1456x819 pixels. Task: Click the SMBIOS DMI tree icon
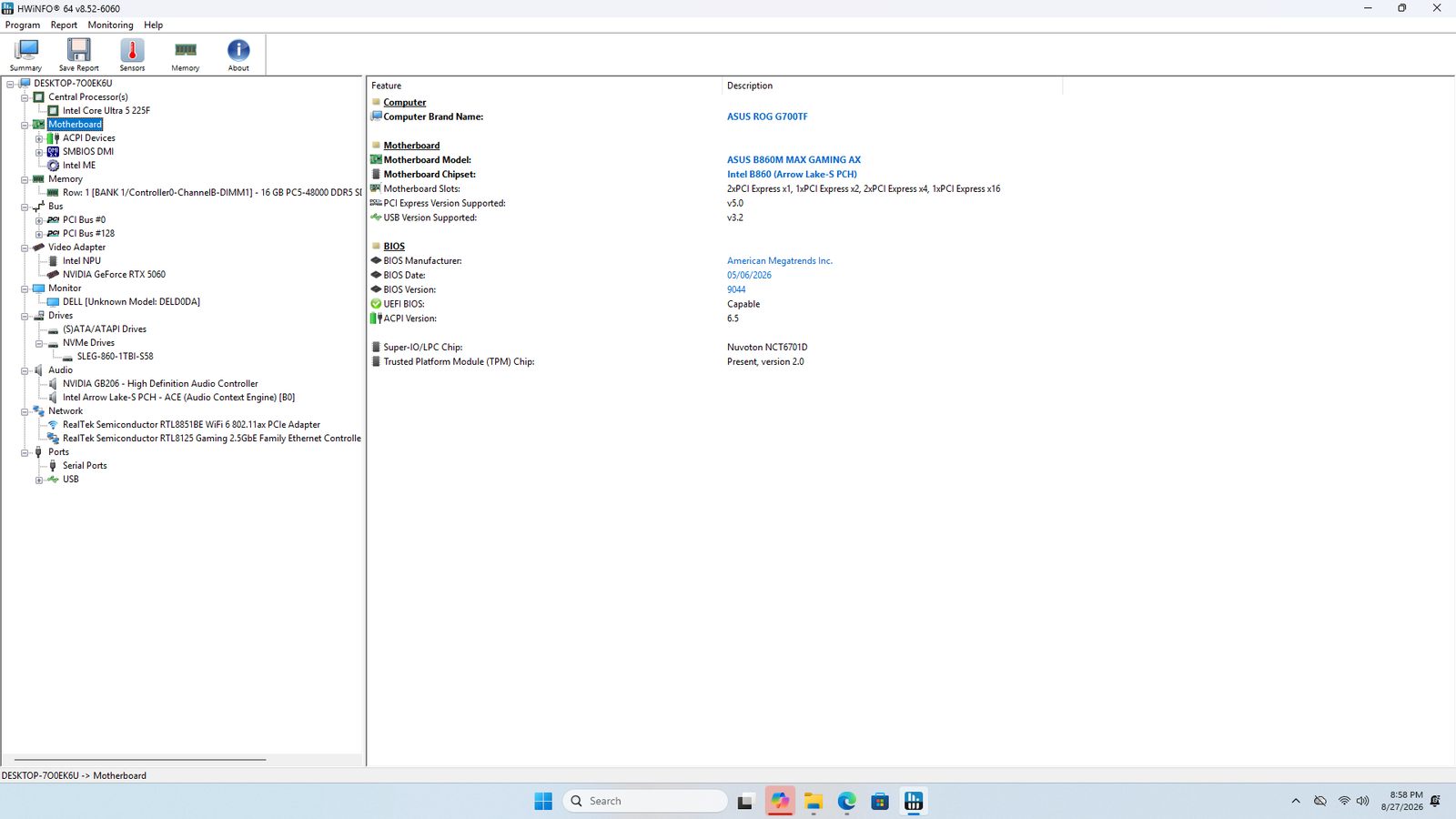tap(53, 152)
